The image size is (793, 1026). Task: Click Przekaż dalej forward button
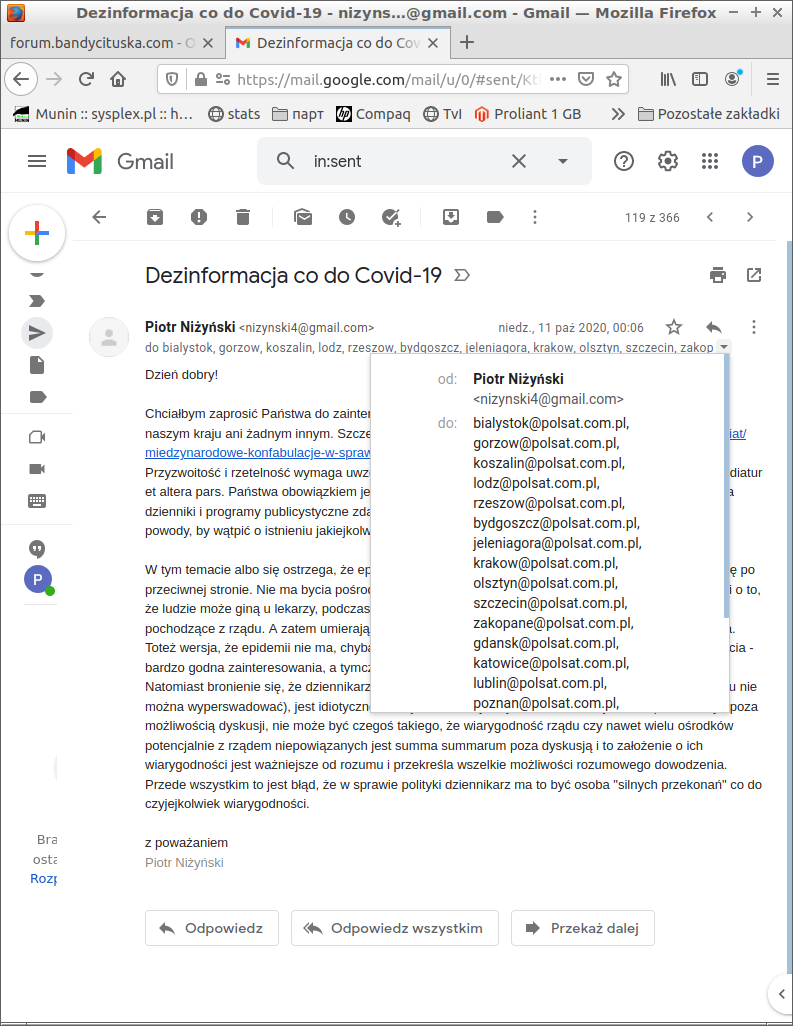click(x=582, y=928)
